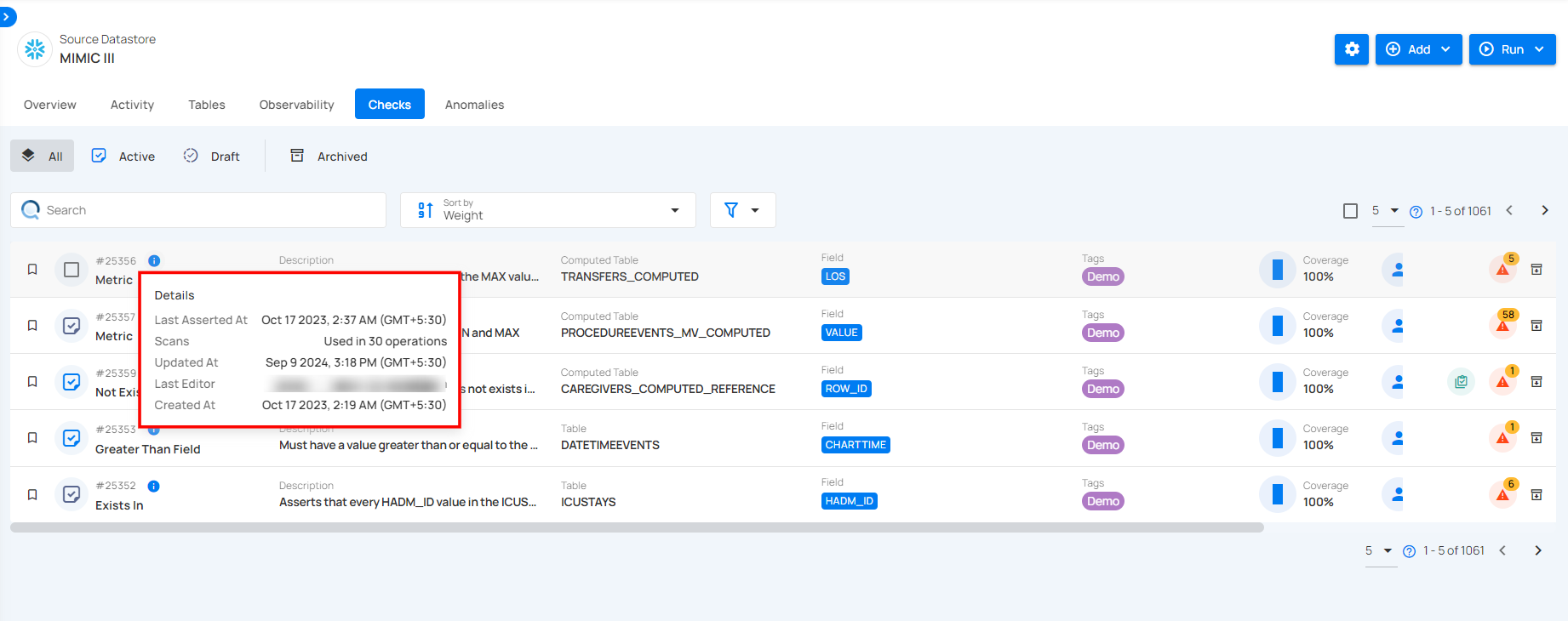Select the Checks tab

390,105
